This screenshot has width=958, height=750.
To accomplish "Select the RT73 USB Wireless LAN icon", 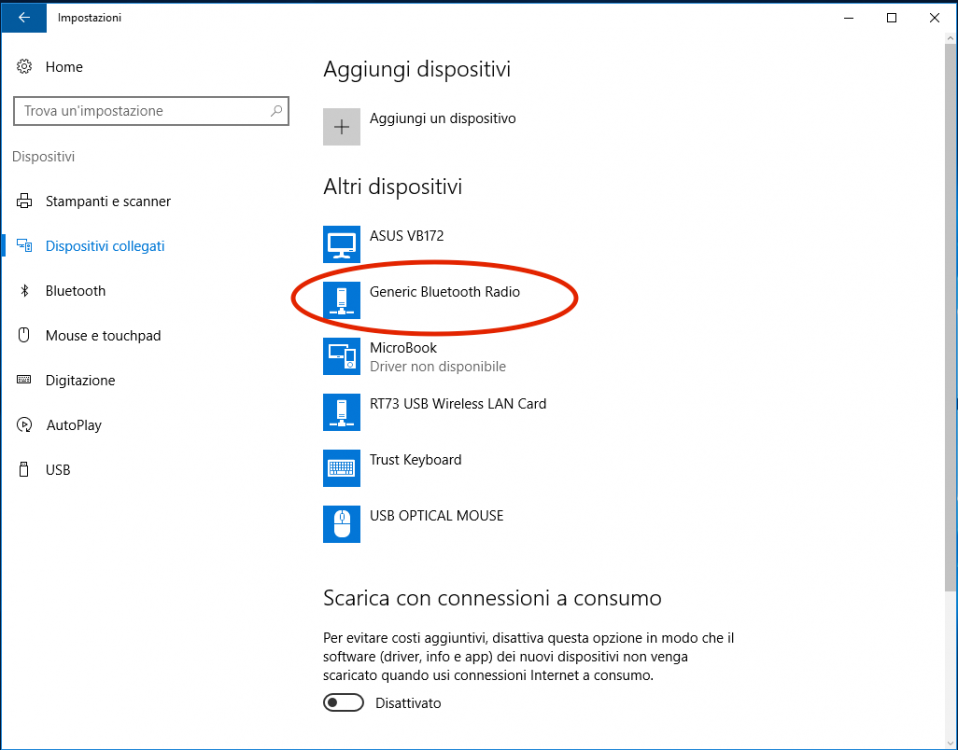I will point(342,412).
